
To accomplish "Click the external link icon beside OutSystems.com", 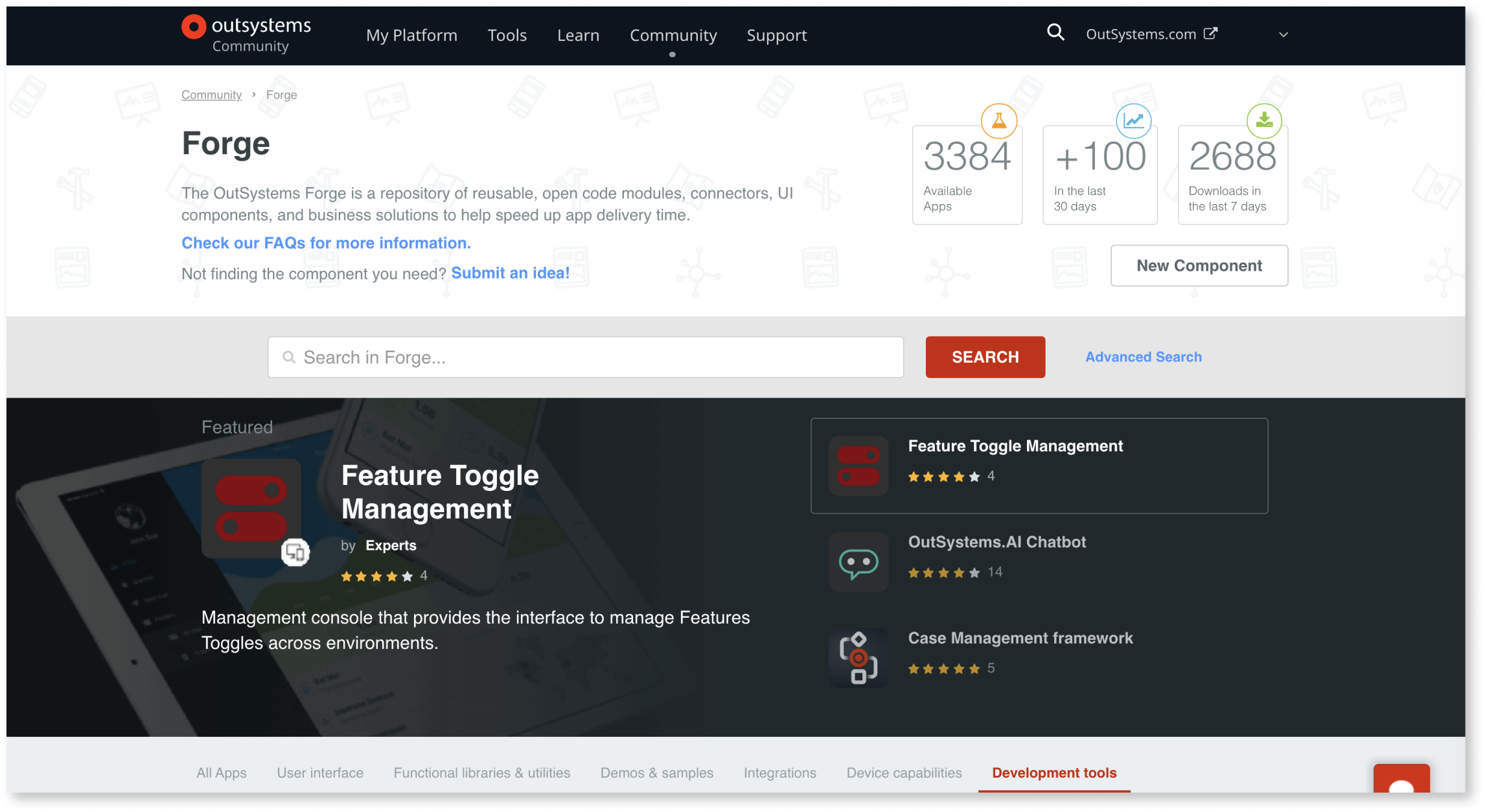I will (1211, 32).
